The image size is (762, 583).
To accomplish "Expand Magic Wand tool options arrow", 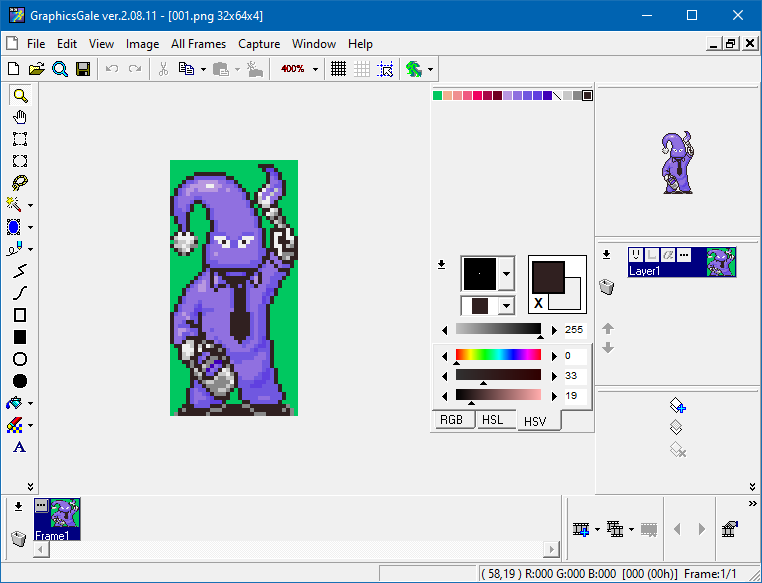I will (x=31, y=206).
